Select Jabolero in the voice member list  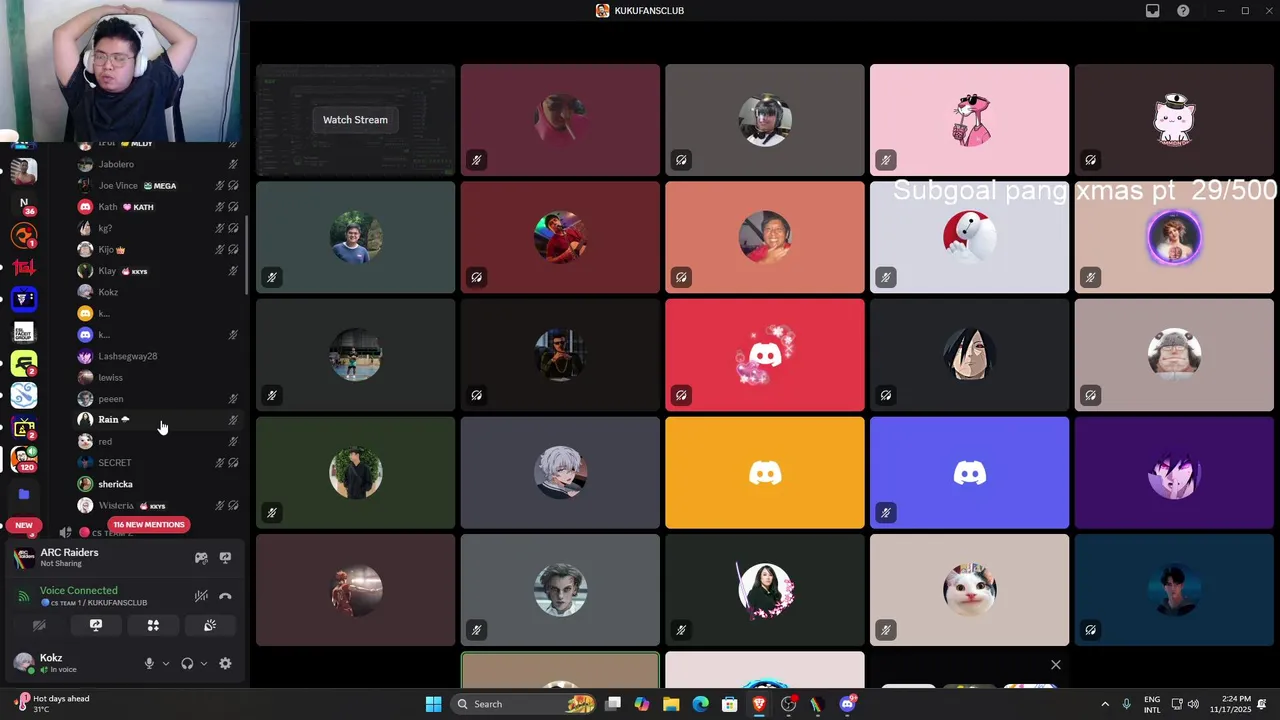pos(160,164)
